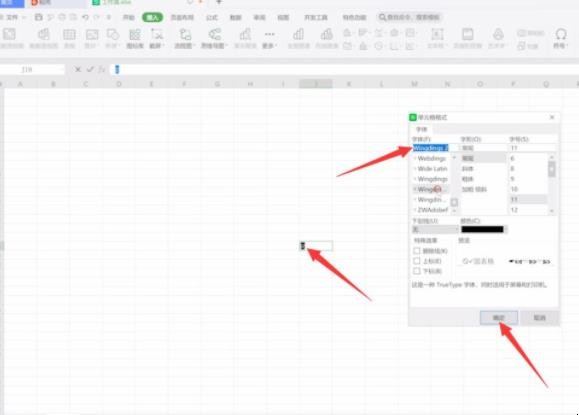The width and height of the screenshot is (579, 415).
Task: Open the symbol (符号) omega icon
Action: [x=561, y=35]
